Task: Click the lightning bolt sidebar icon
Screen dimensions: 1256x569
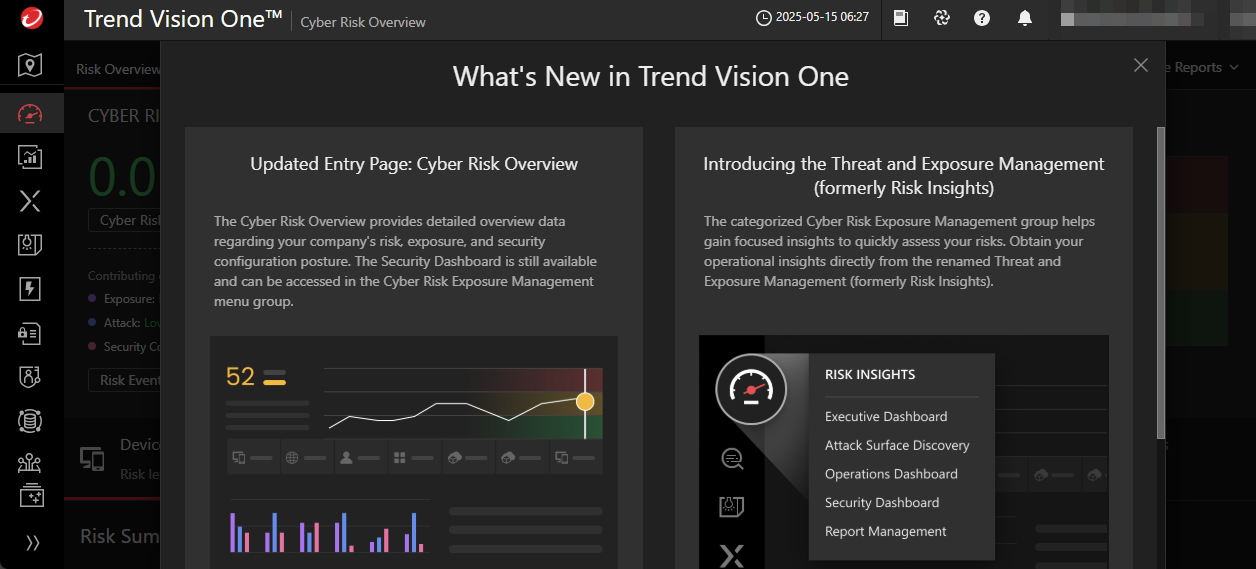Action: [x=30, y=289]
